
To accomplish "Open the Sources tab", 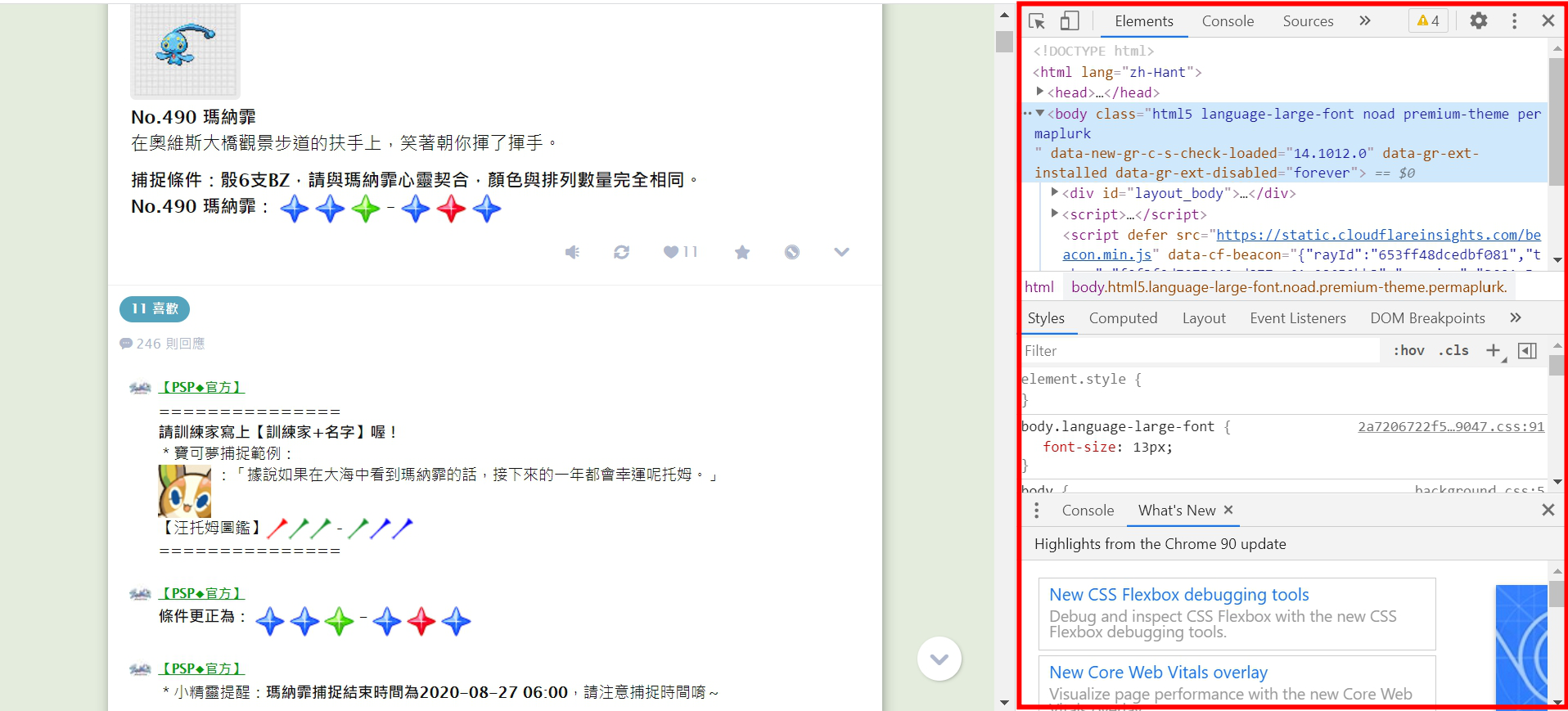I will [x=1308, y=21].
